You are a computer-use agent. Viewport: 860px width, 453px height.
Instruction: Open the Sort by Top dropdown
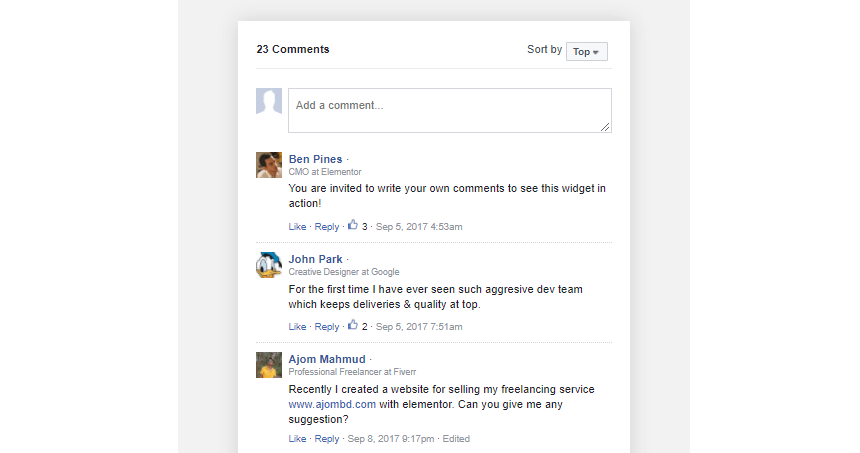point(586,52)
